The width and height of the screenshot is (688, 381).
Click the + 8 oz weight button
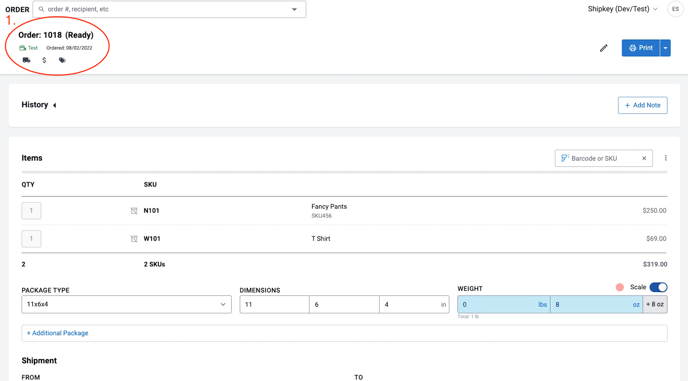point(655,304)
